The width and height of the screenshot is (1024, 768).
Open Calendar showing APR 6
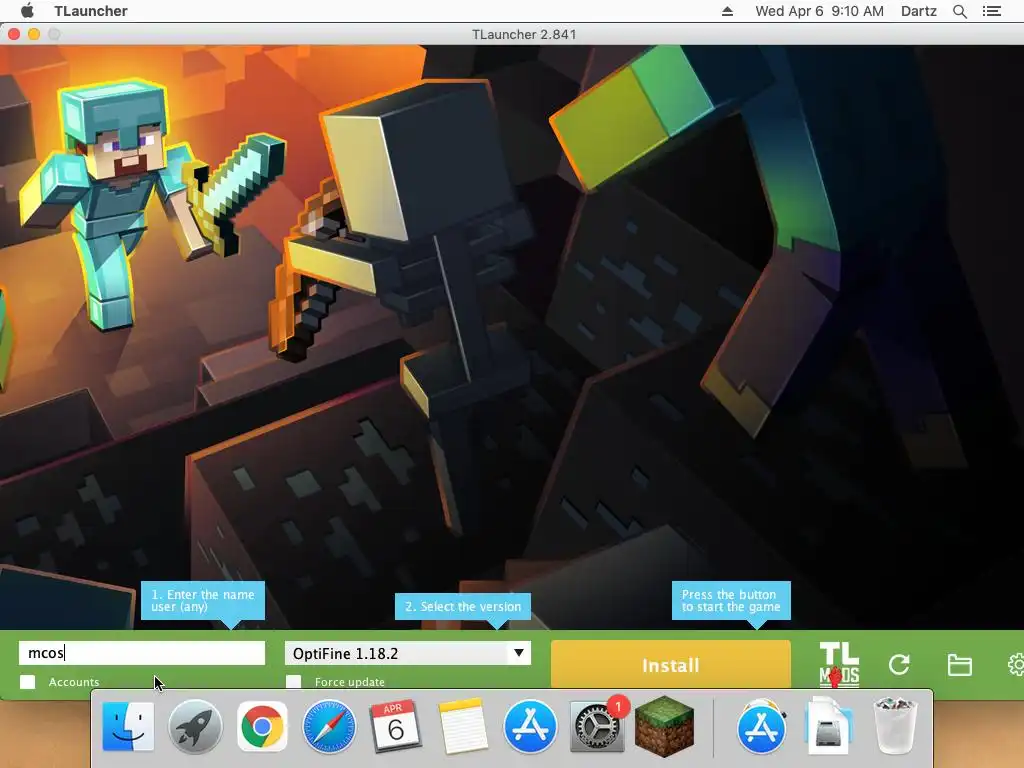(x=395, y=726)
